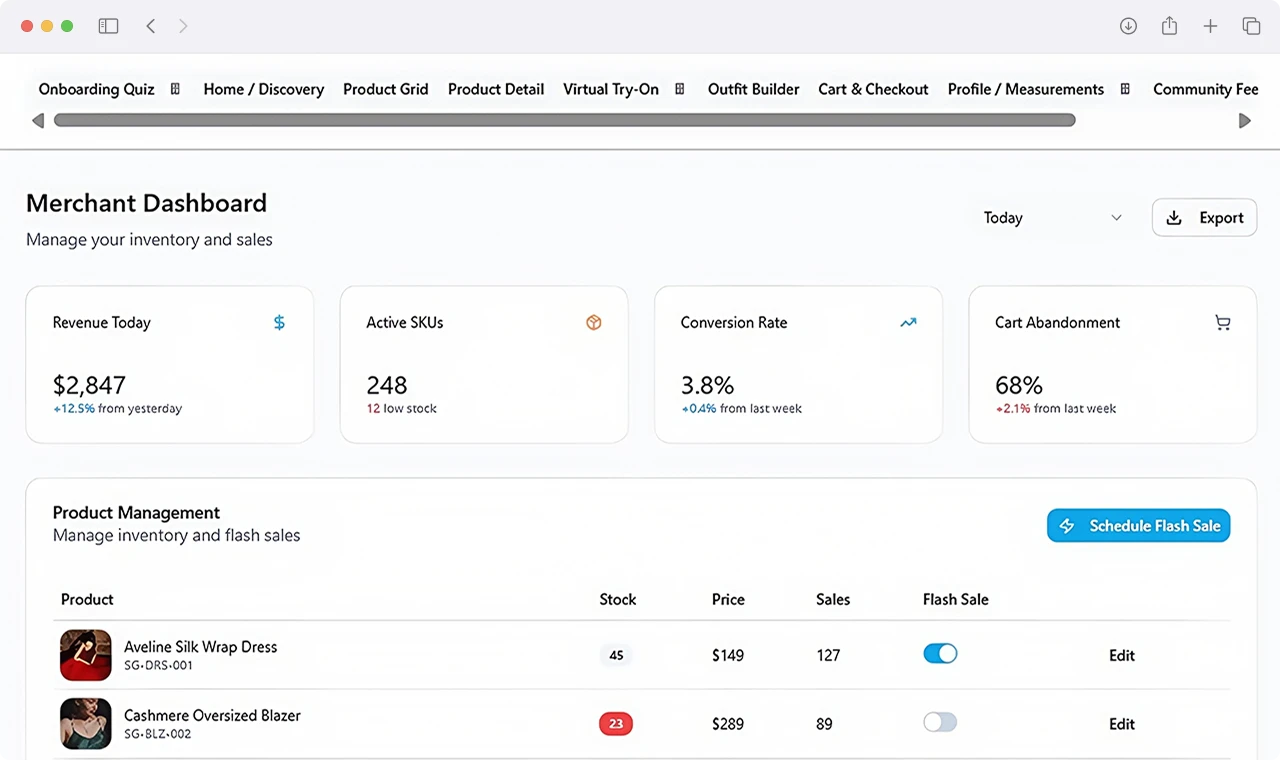Viewport: 1280px width, 760px height.
Task: Edit the Aveline Silk Wrap Dress row
Action: (1122, 656)
